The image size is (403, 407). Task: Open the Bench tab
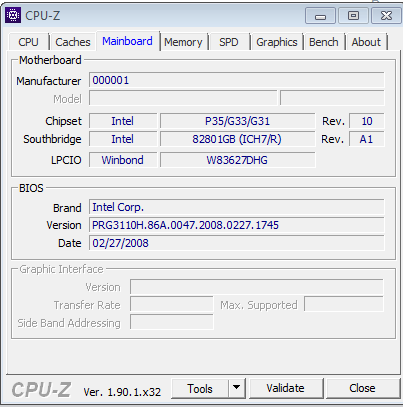[x=324, y=42]
